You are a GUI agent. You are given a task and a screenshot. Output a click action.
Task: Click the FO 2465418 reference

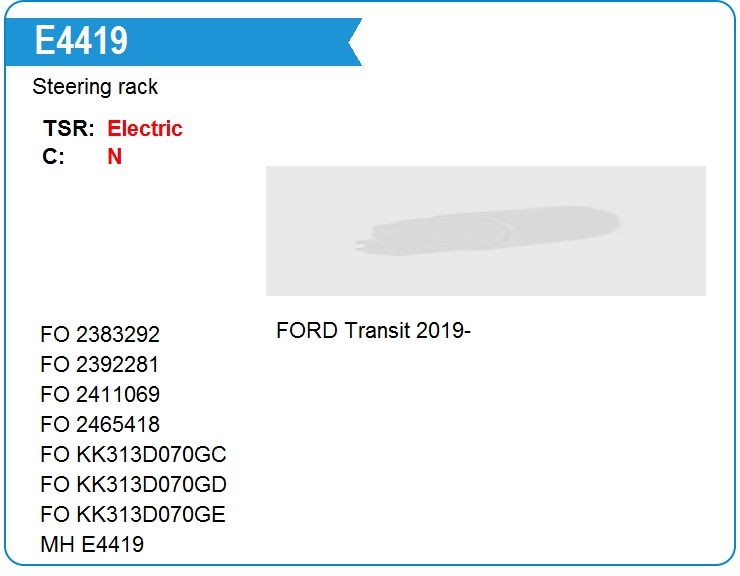click(x=100, y=425)
